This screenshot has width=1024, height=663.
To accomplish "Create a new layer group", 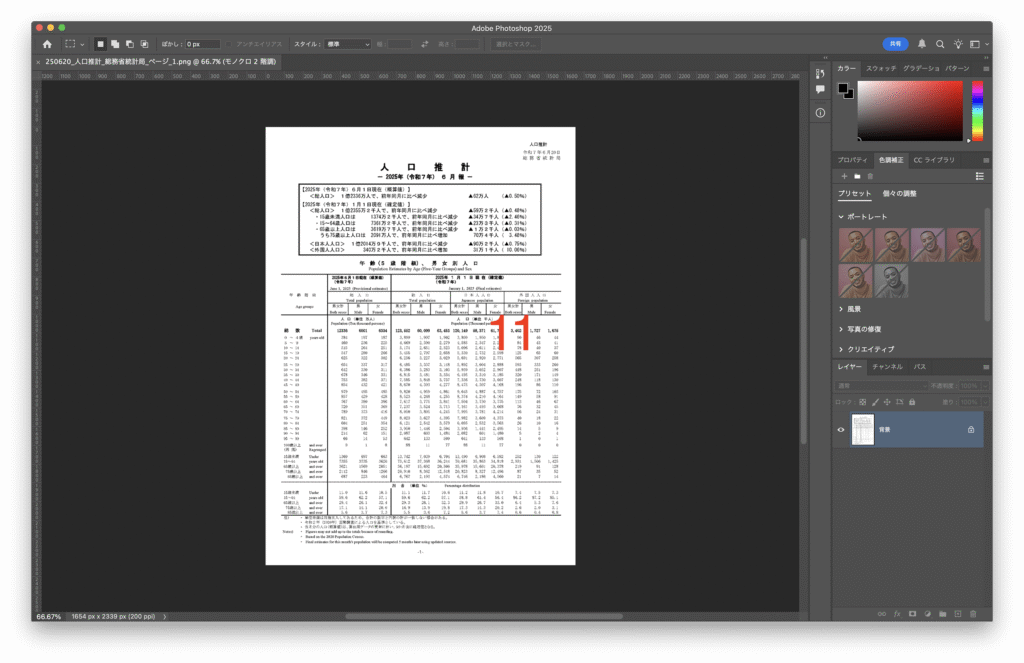I will point(942,614).
